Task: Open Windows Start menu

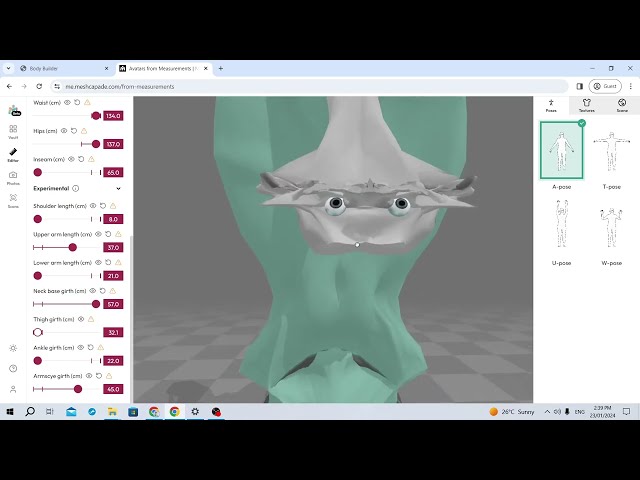Action: 9,412
